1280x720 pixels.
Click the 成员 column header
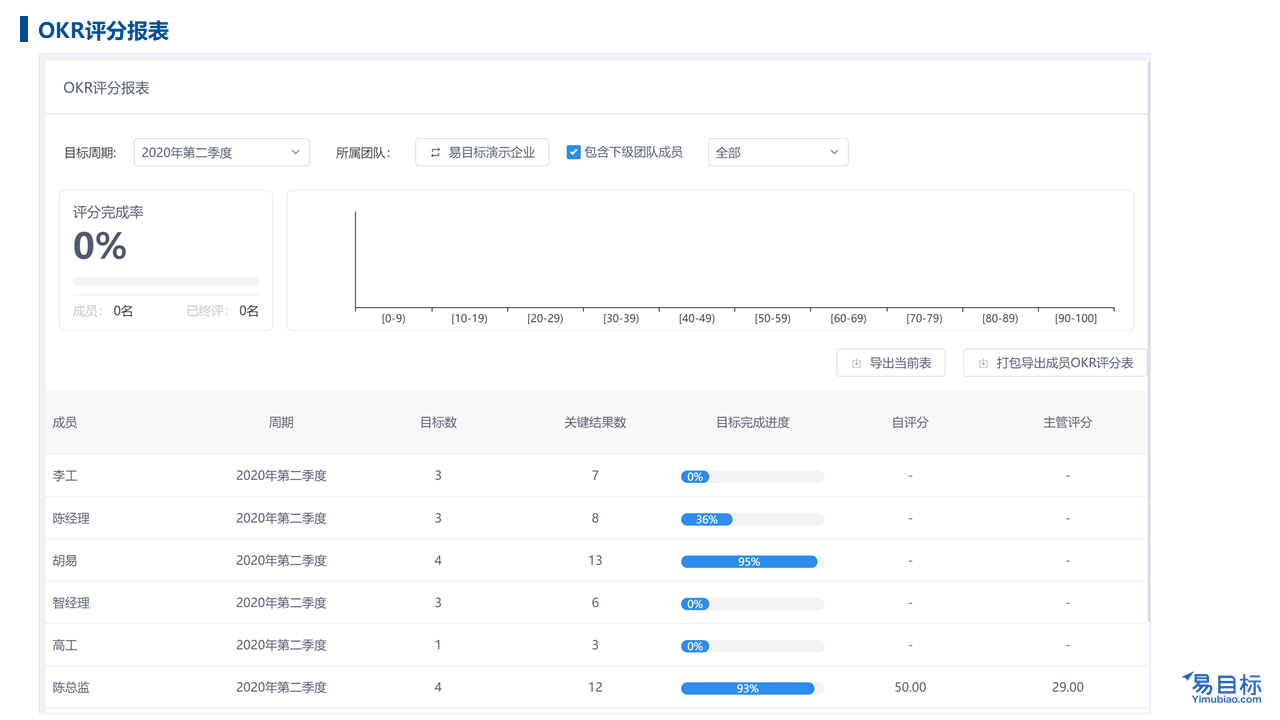pos(65,422)
